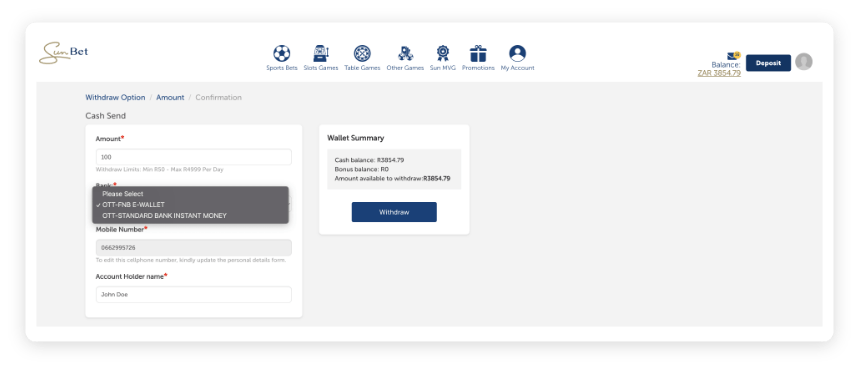Open Slots Games via slot machine icon

point(321,53)
